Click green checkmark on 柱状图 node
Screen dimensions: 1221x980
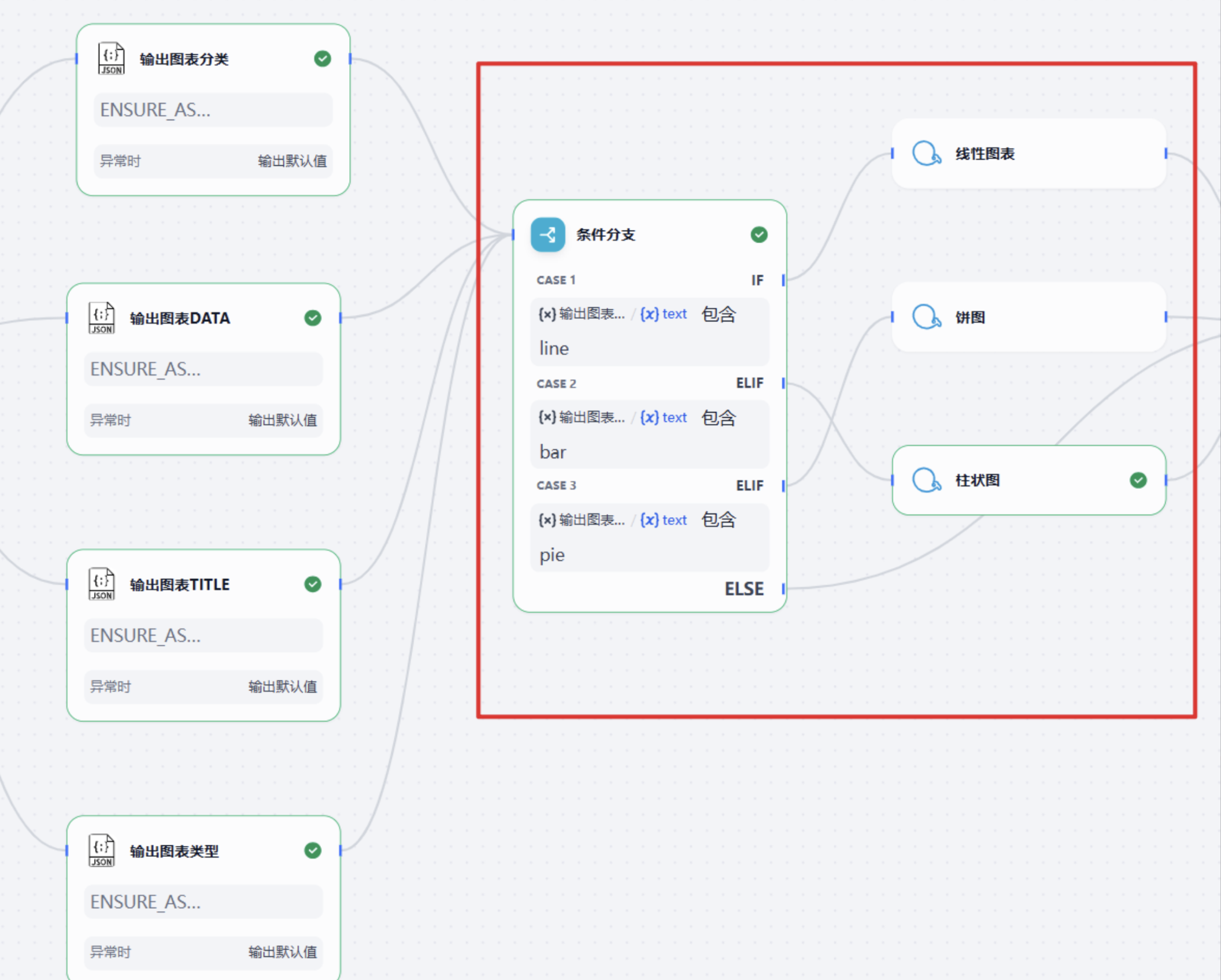[x=1138, y=480]
